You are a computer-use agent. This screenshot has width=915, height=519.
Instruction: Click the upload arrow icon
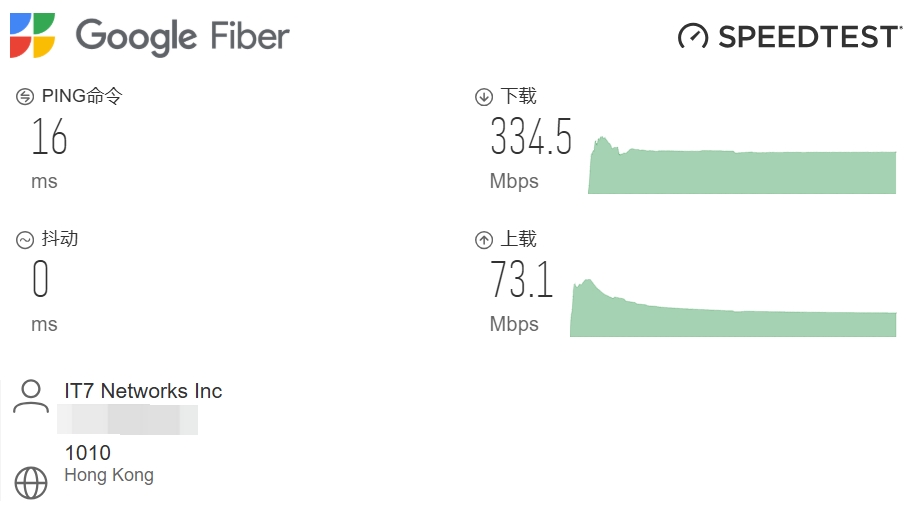[484, 240]
